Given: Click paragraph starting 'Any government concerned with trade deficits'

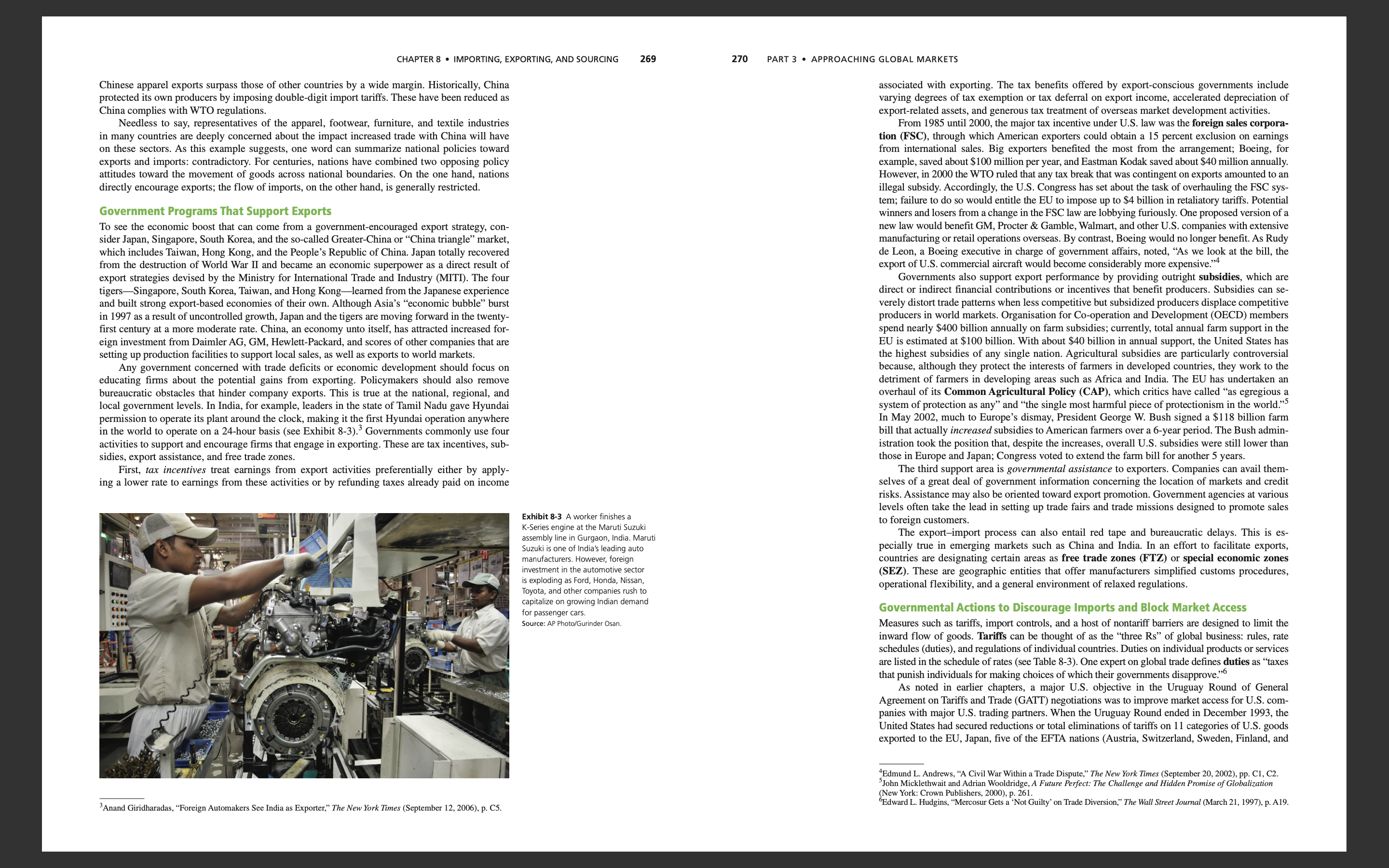Looking at the screenshot, I should (304, 412).
